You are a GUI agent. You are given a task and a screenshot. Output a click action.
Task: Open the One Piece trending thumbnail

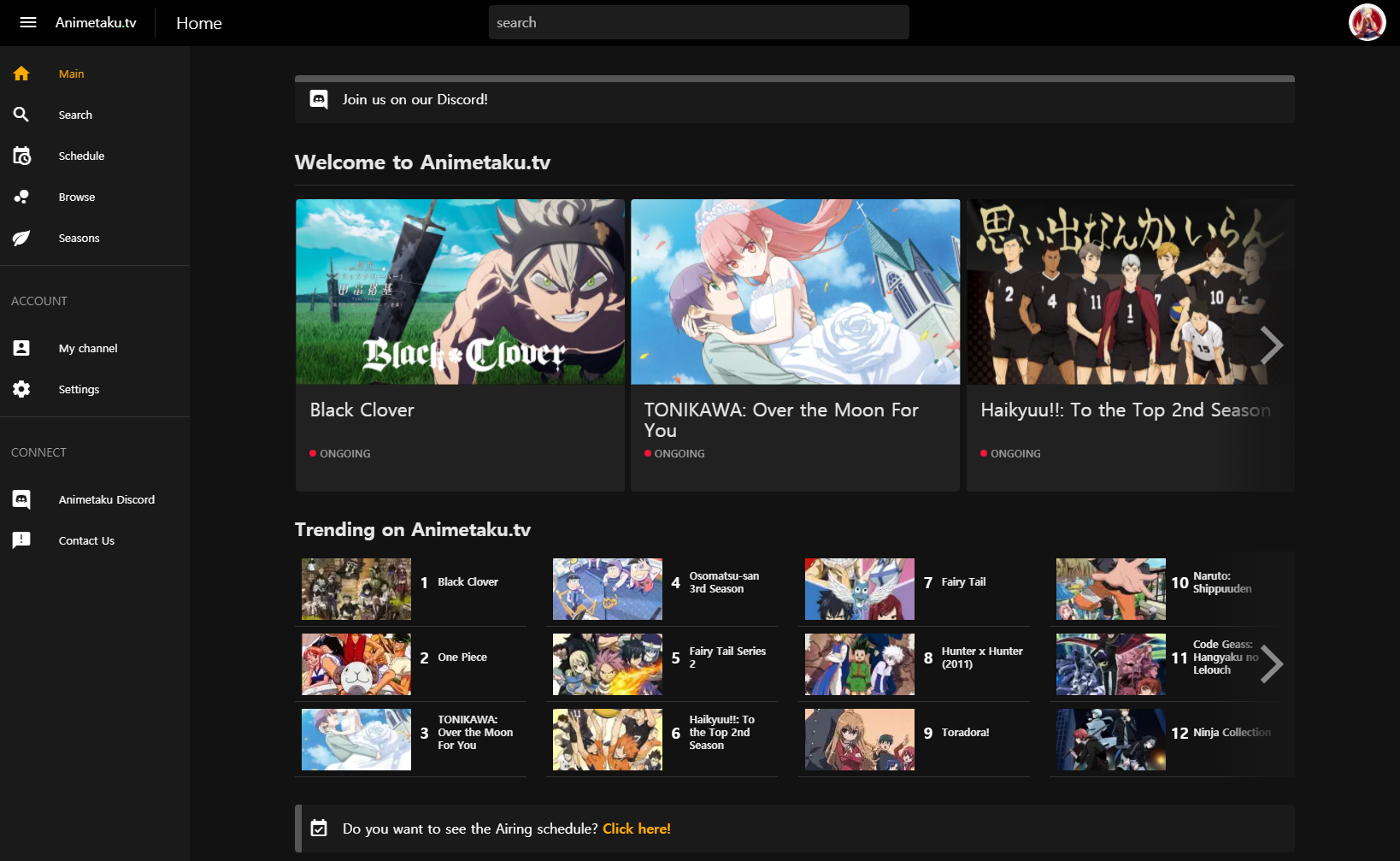356,664
